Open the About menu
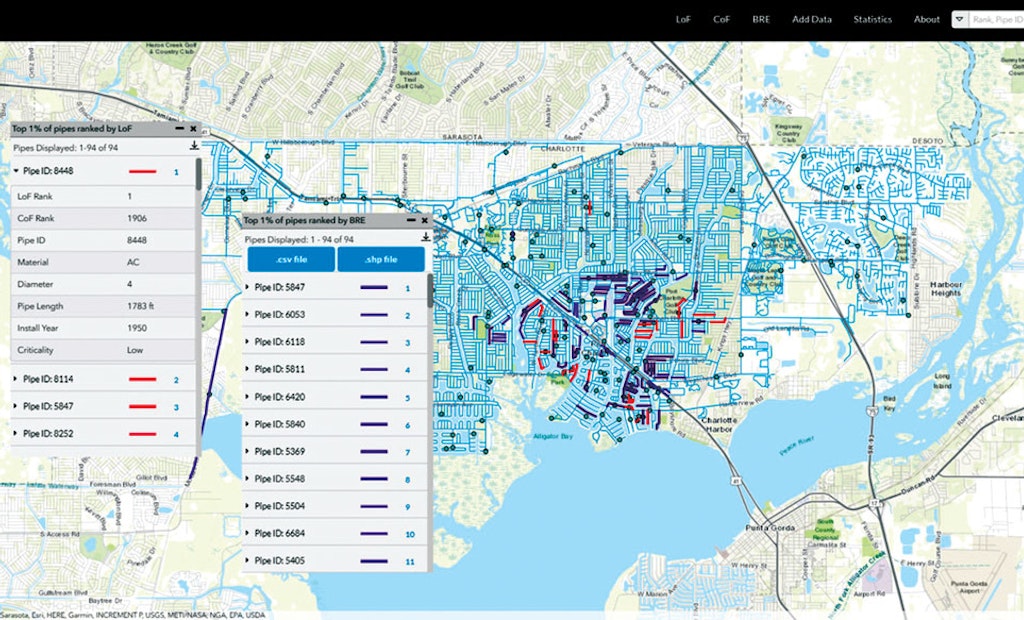This screenshot has width=1024, height=620. coord(927,20)
